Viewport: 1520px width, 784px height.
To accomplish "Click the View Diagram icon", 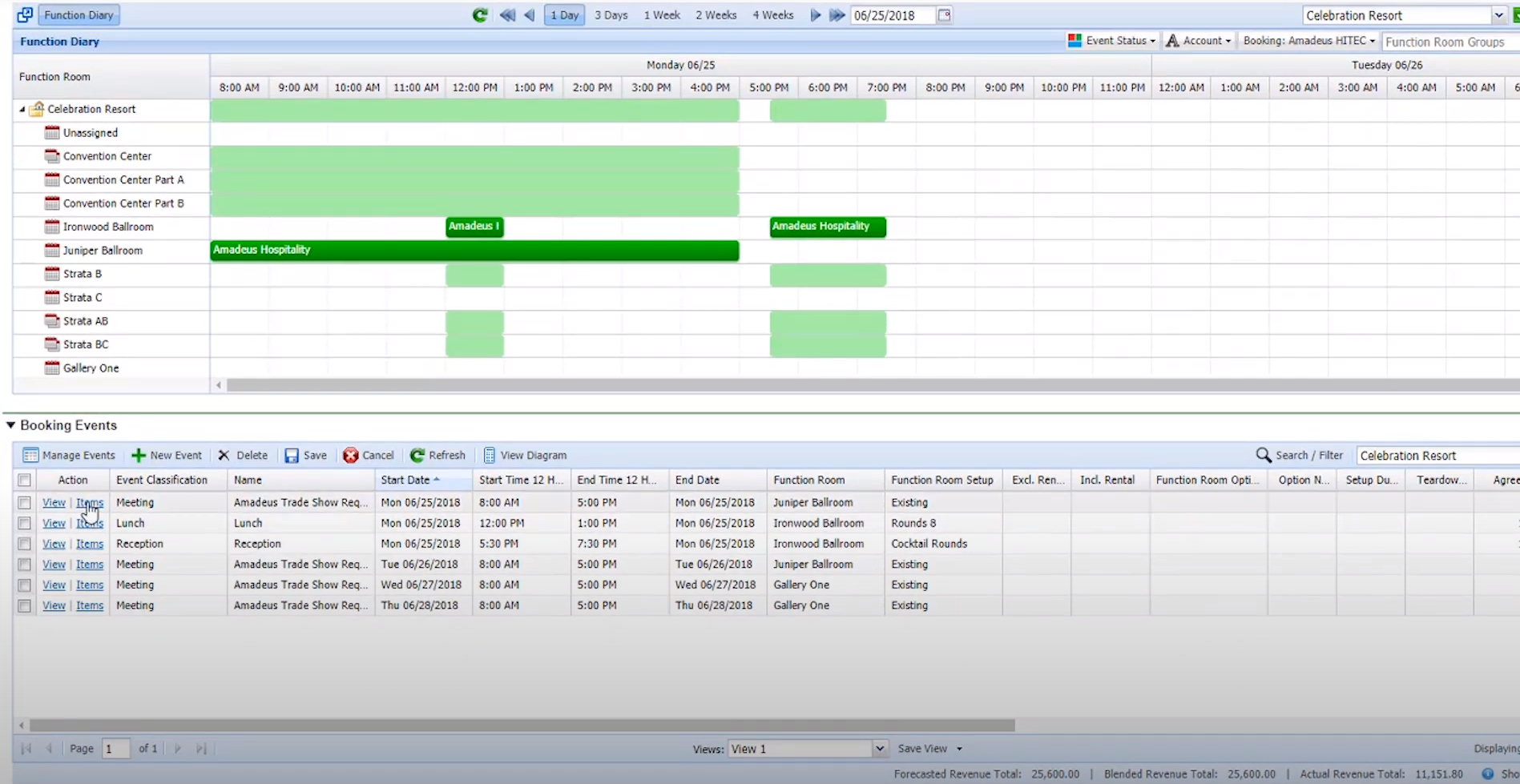I will click(x=490, y=455).
